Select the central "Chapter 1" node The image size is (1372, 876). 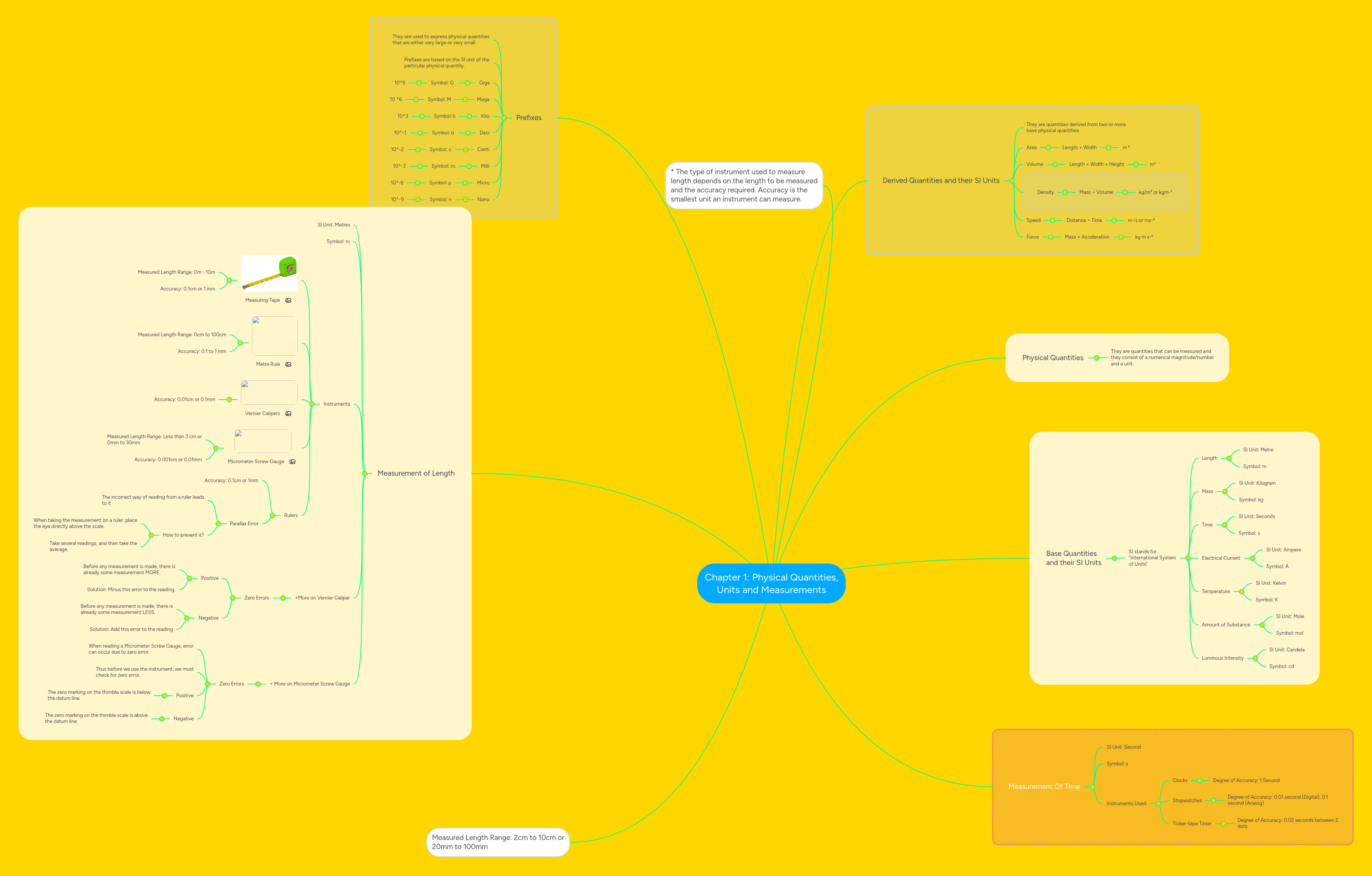771,583
